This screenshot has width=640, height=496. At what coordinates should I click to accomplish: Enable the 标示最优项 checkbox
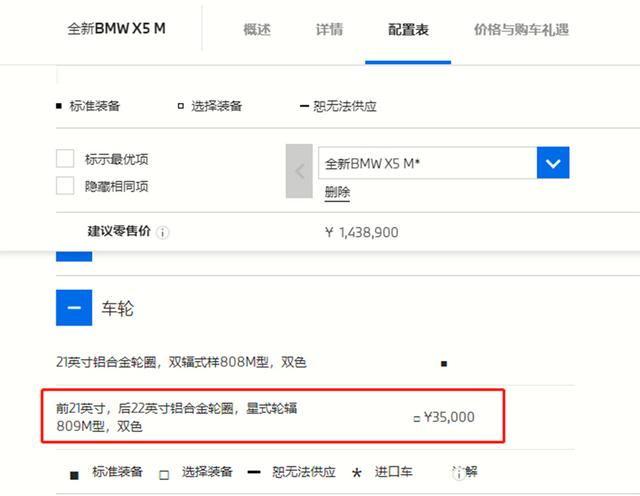[x=65, y=158]
